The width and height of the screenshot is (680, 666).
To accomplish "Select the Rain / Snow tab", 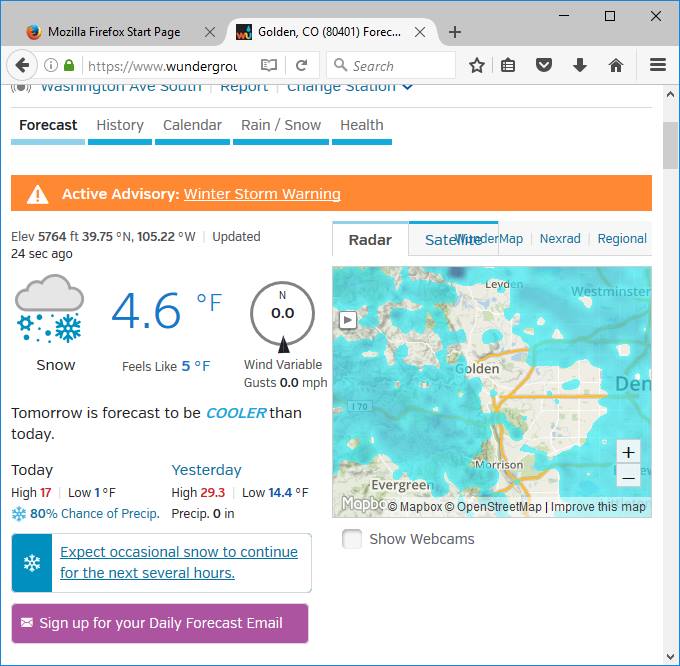I will point(281,125).
